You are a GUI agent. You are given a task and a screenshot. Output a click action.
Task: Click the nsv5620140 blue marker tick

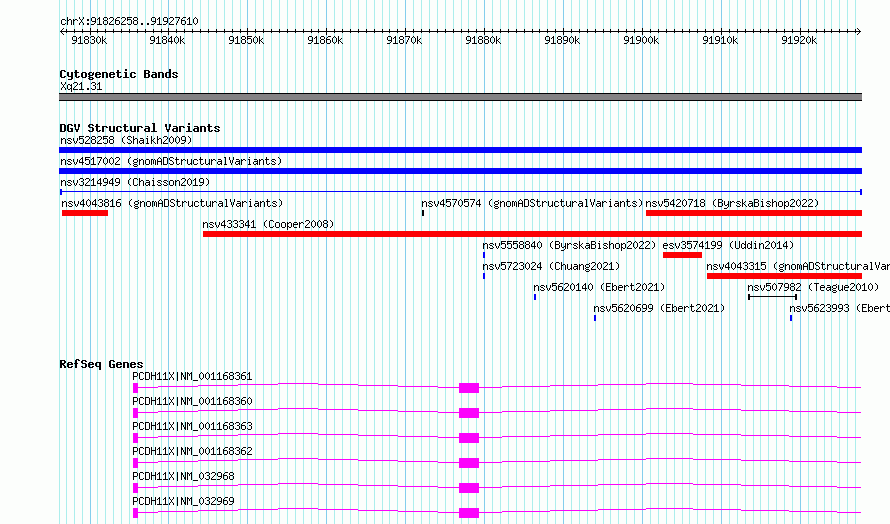pos(535,297)
